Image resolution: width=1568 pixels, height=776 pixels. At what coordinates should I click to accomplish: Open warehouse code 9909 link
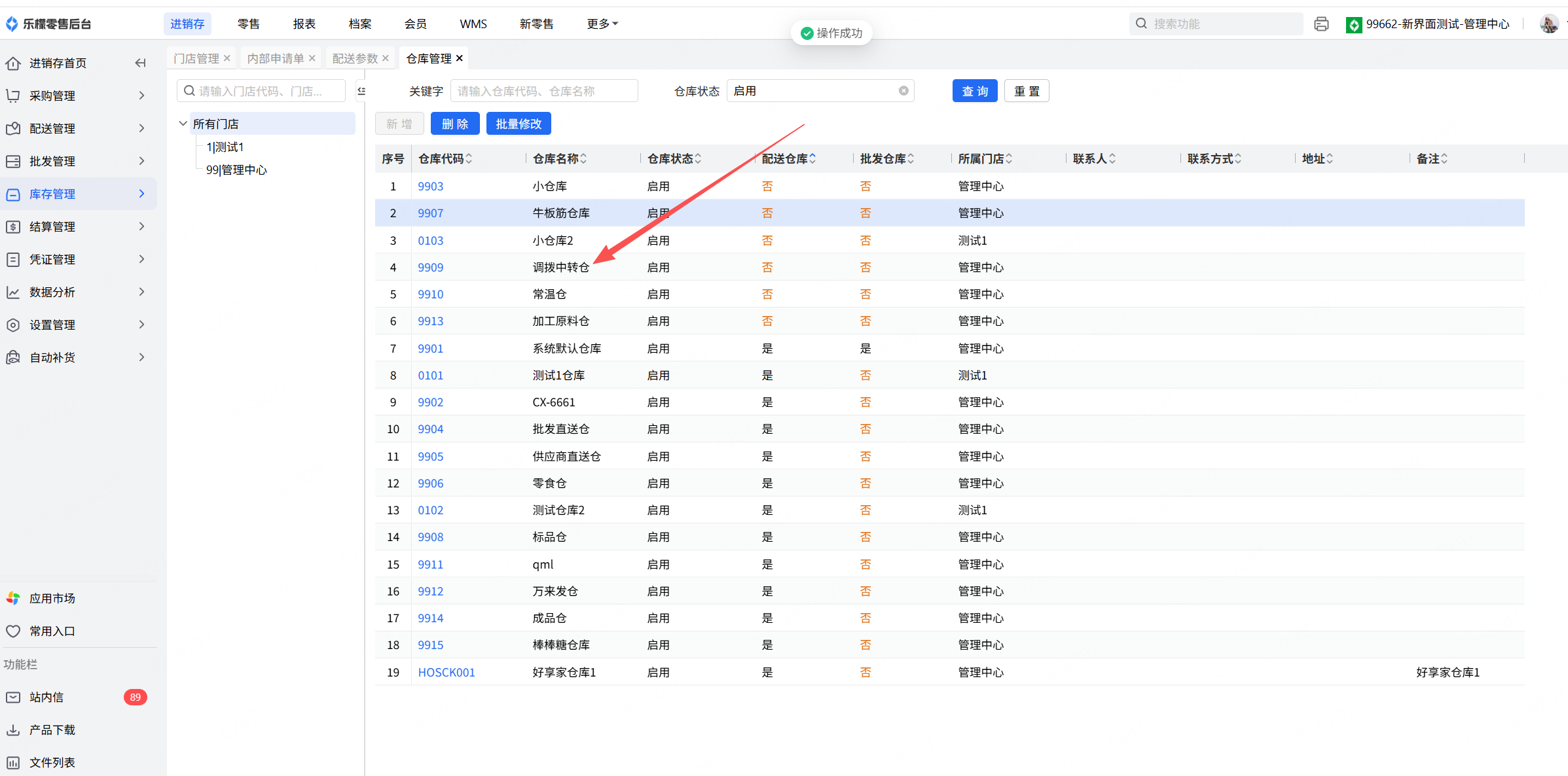click(430, 268)
